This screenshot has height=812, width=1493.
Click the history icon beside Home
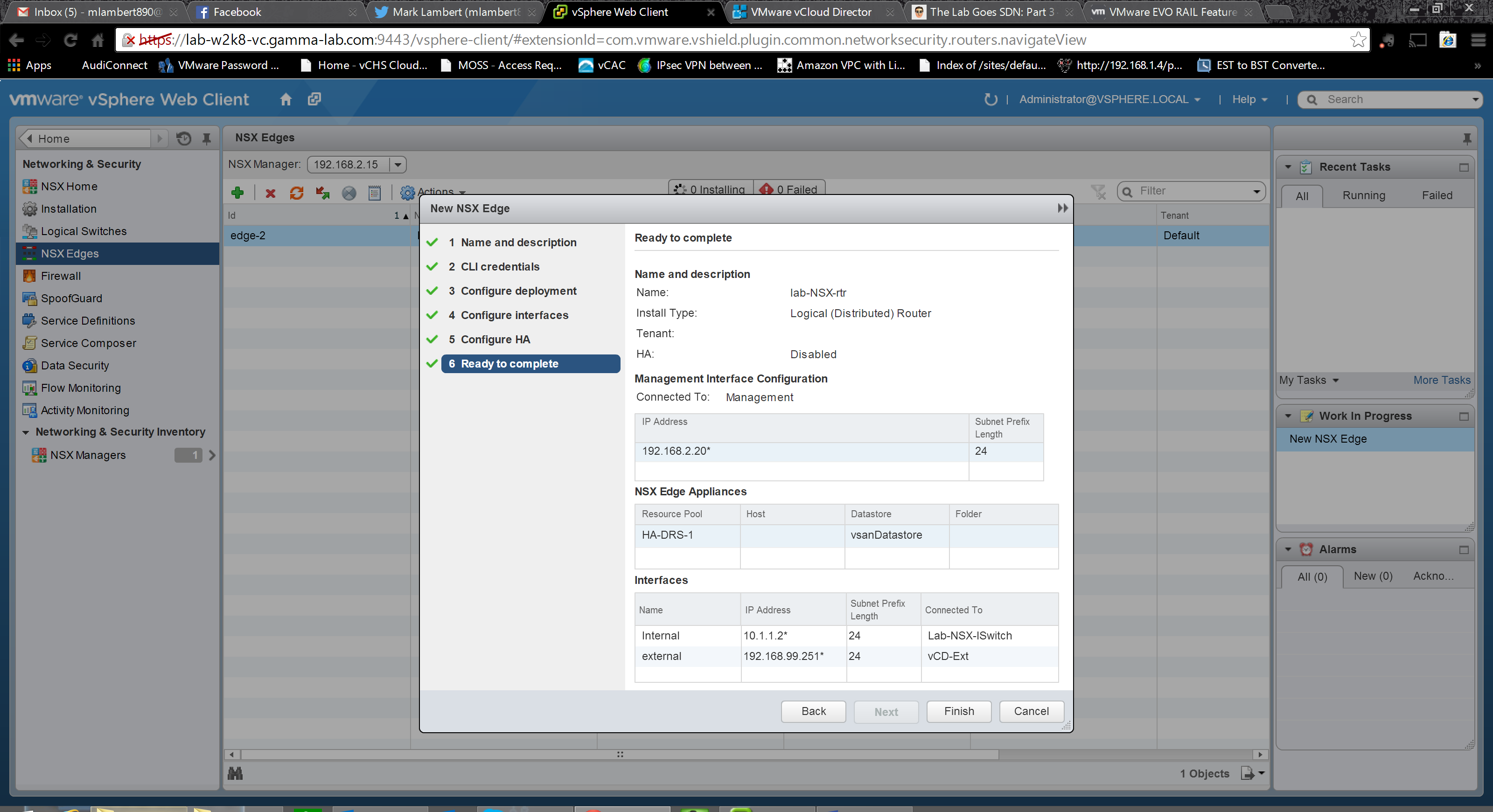[x=184, y=139]
